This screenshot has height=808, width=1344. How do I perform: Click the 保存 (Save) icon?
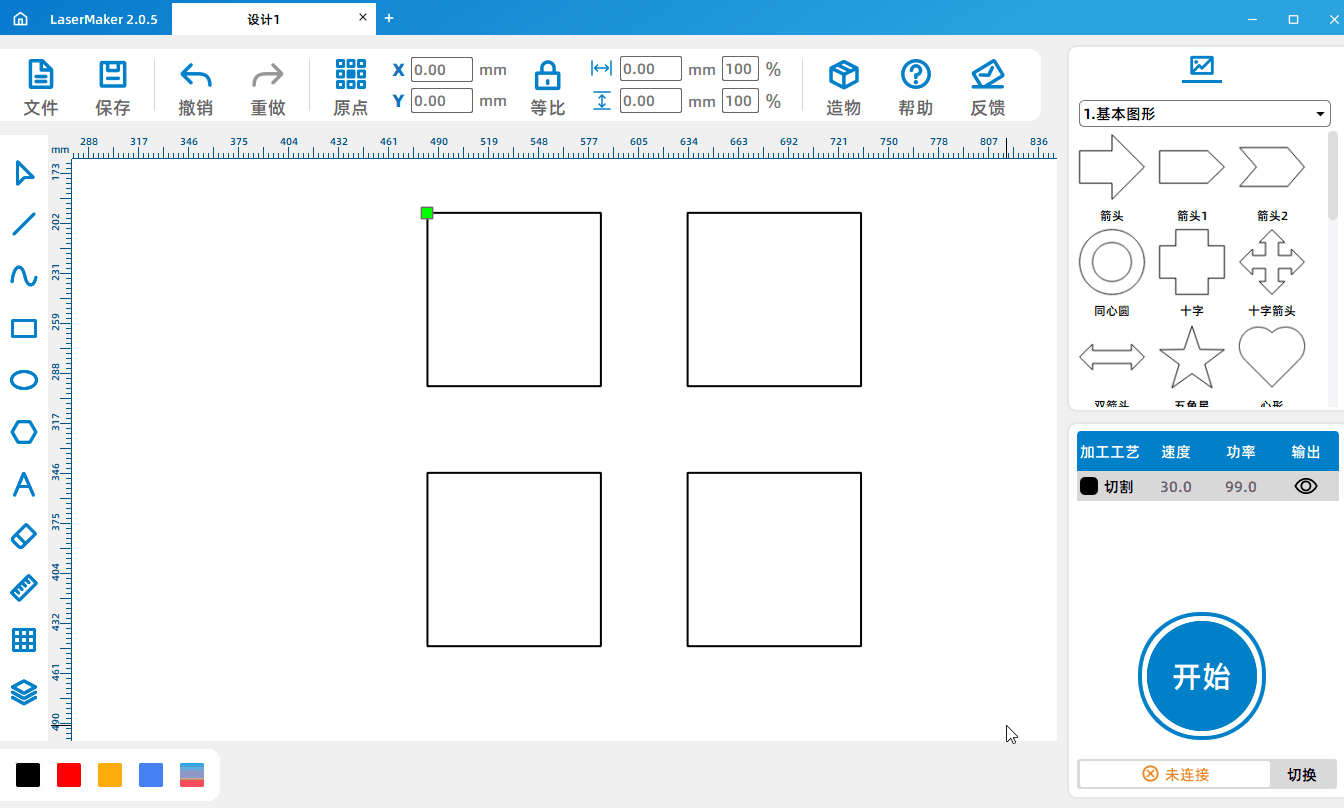tap(112, 75)
